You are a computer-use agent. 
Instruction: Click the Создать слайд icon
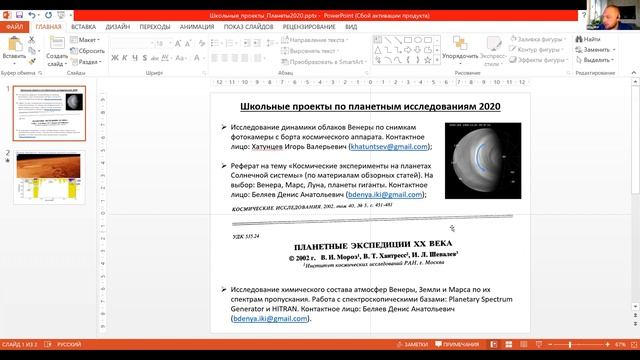click(57, 43)
